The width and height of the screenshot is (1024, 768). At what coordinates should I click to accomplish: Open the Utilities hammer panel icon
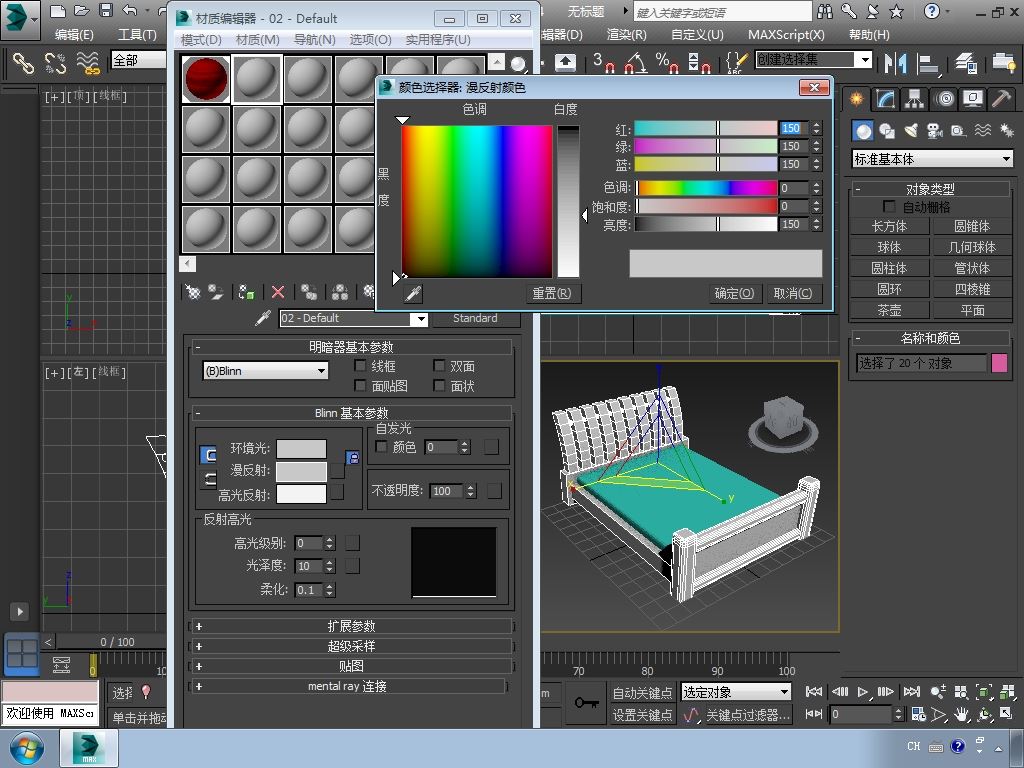(1002, 99)
